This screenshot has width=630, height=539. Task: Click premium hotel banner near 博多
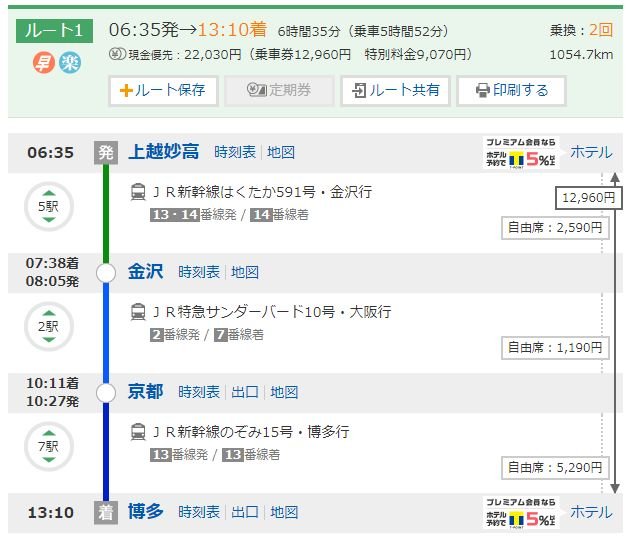521,513
